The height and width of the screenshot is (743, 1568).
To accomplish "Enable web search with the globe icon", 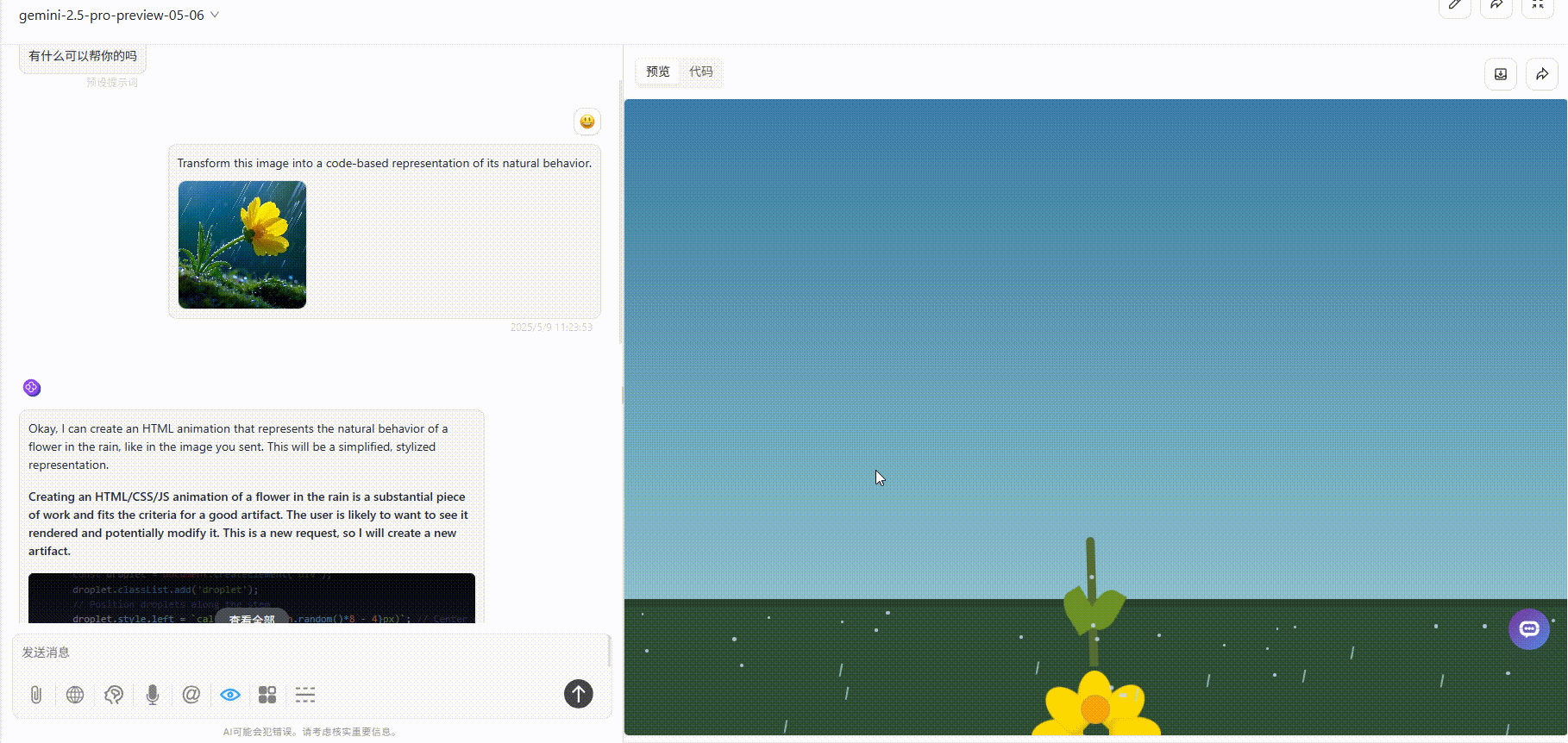I will [75, 695].
